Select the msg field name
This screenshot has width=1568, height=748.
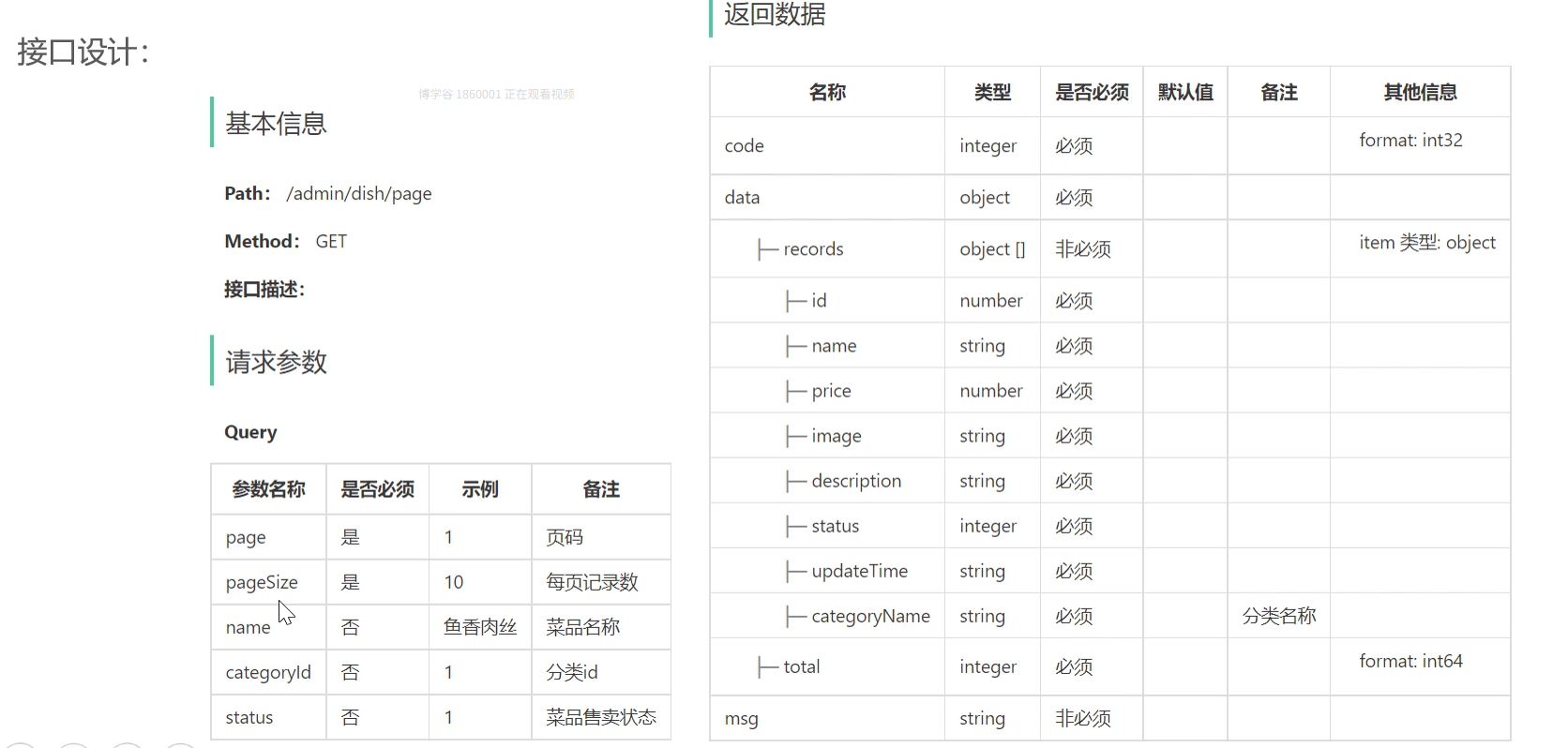[741, 719]
